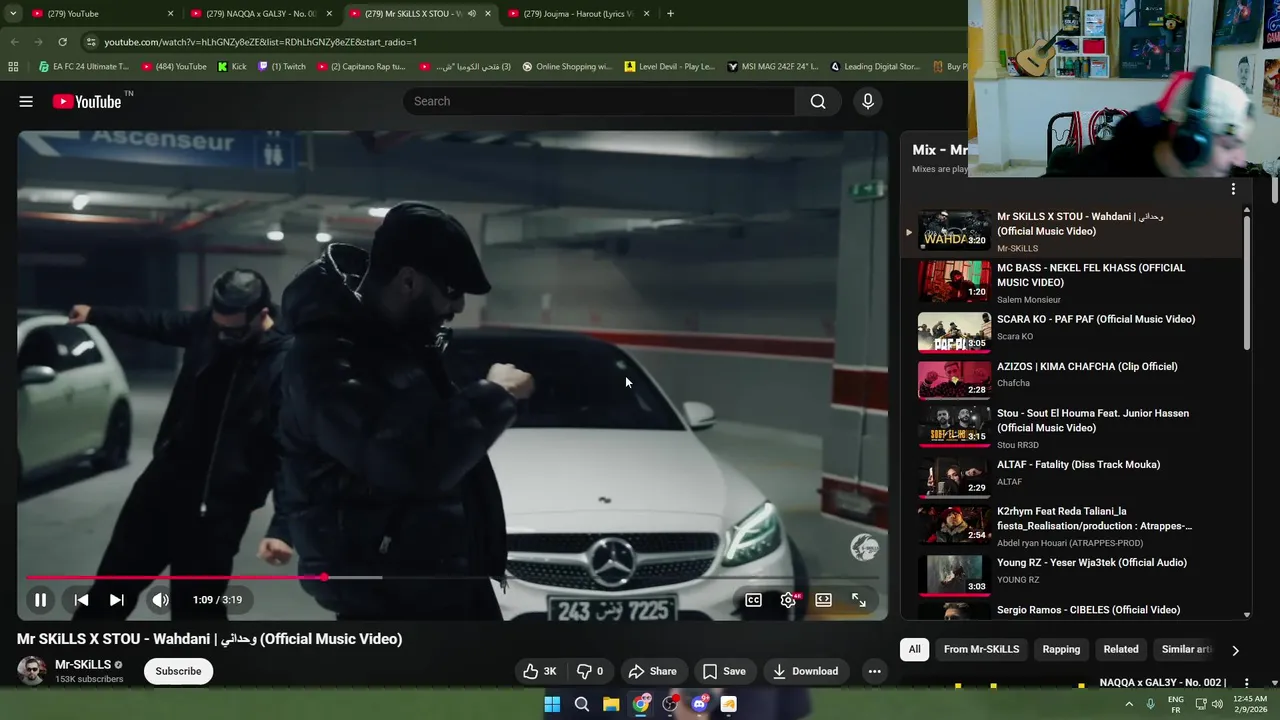The height and width of the screenshot is (720, 1280).
Task: View site information icon in address bar
Action: coord(91,42)
